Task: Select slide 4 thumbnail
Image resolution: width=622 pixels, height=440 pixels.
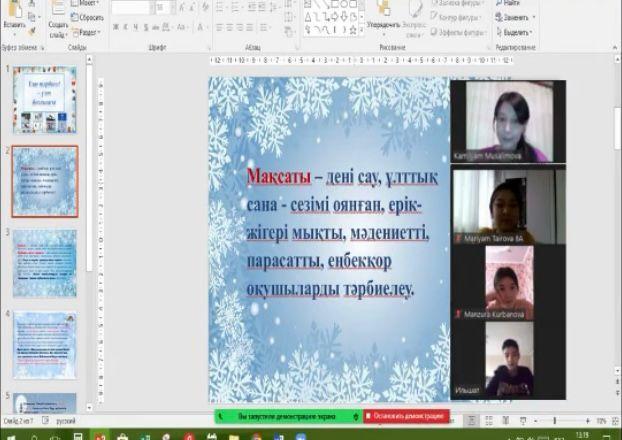Action: pyautogui.click(x=44, y=345)
